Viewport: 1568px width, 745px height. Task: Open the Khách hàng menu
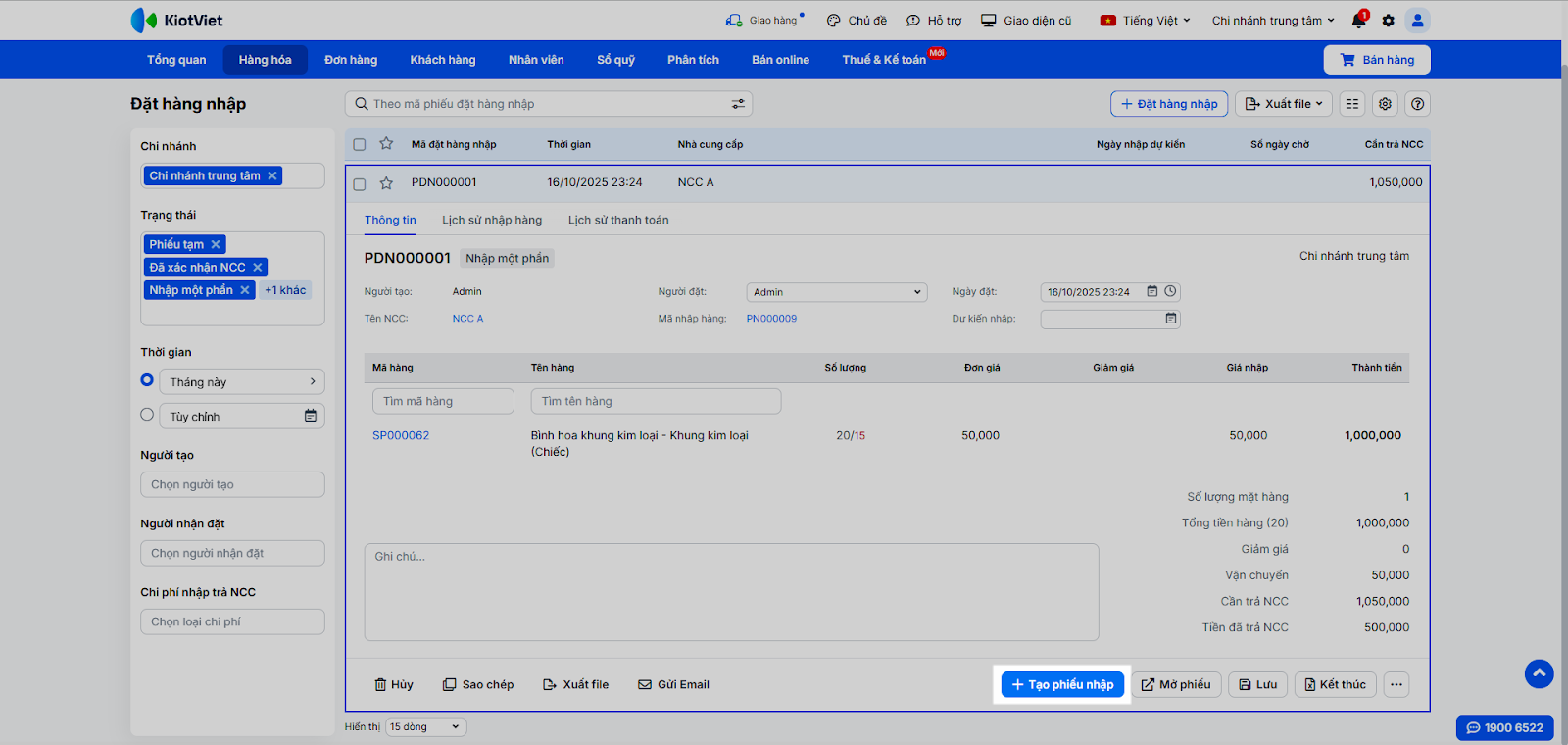pos(442,60)
